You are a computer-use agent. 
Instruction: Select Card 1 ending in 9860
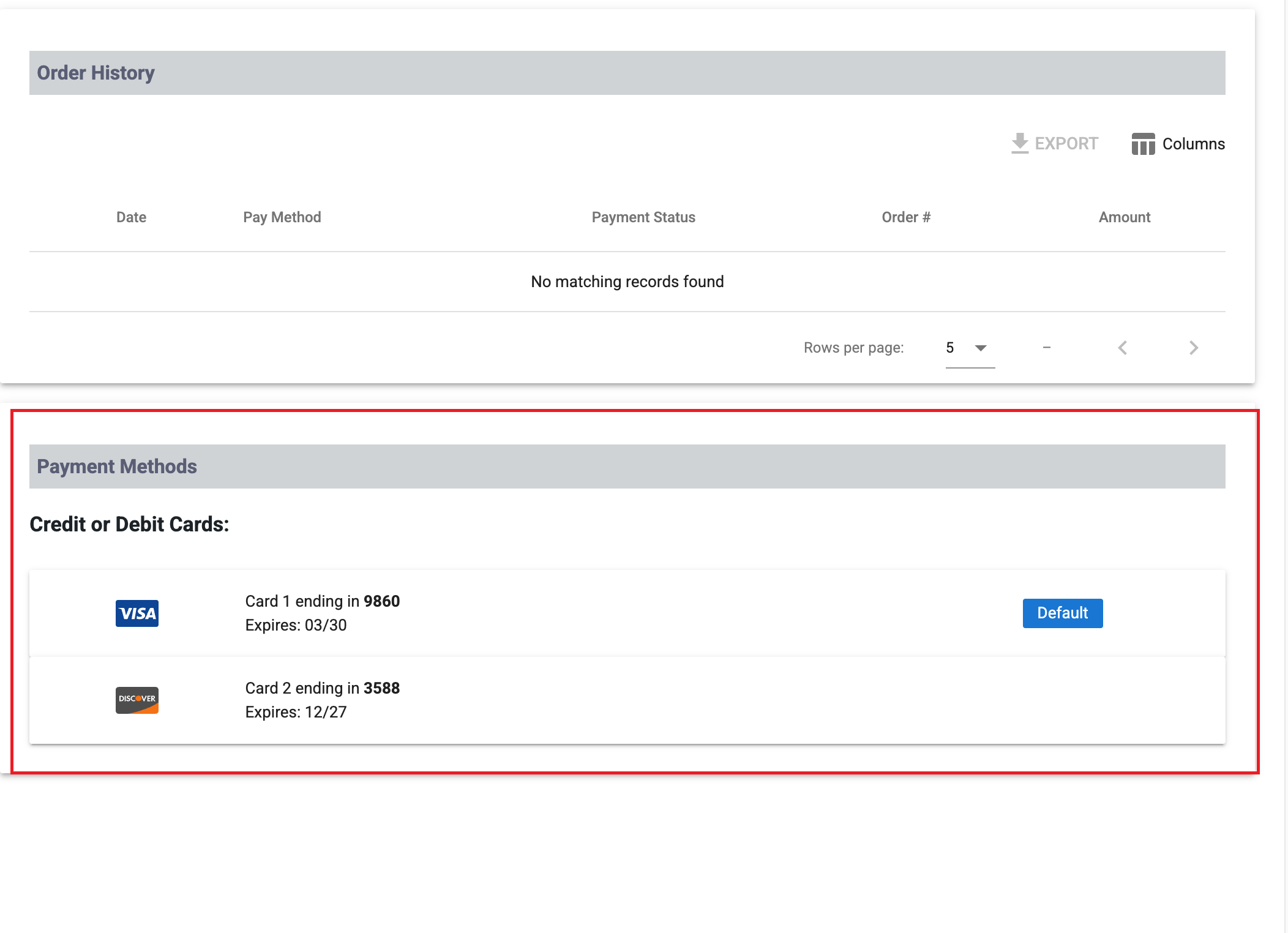(x=322, y=601)
